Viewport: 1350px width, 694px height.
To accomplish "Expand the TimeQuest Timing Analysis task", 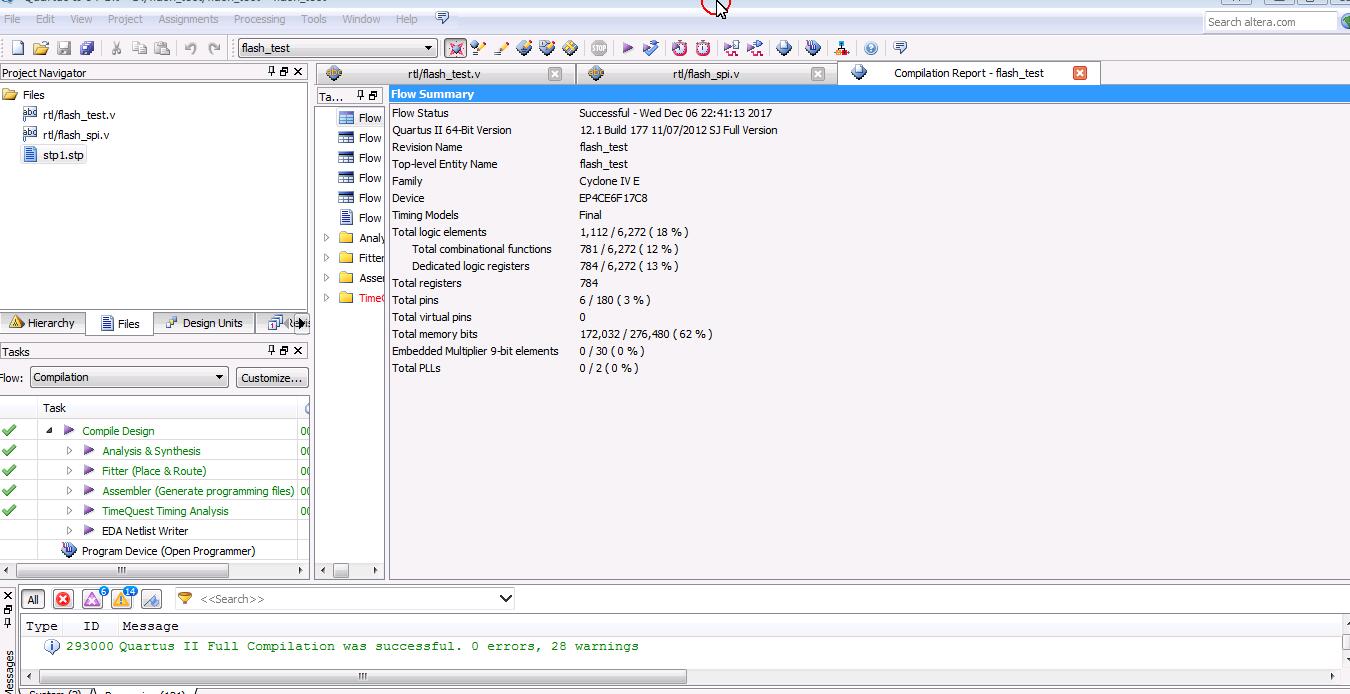I will coord(69,511).
